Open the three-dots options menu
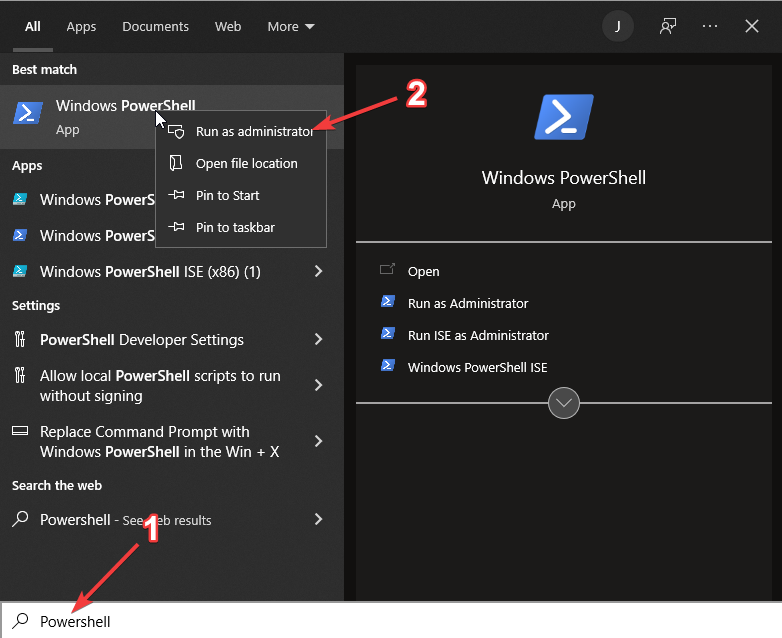Screen dimensions: 782x638 (710, 26)
